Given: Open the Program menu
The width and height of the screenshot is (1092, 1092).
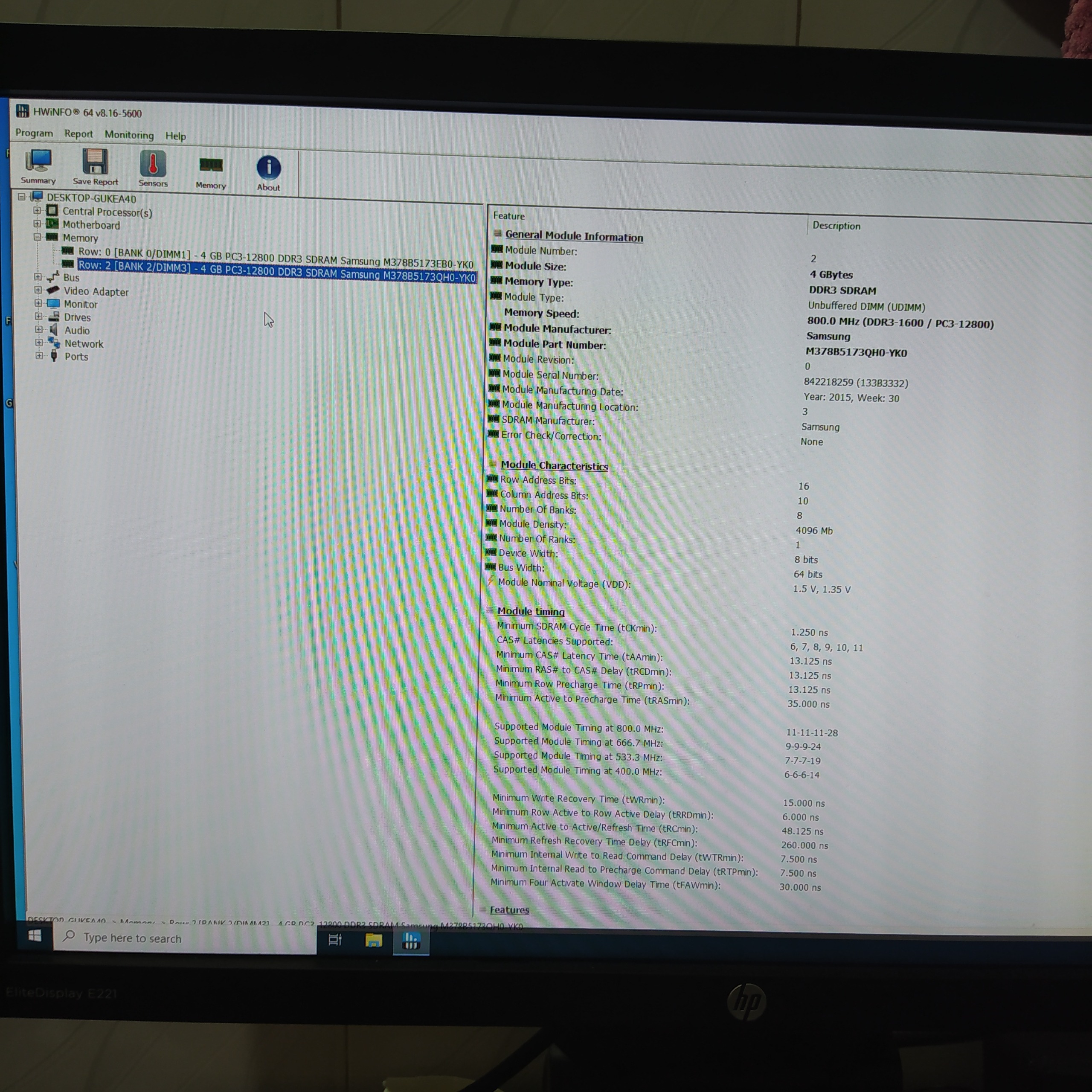Looking at the screenshot, I should click(x=34, y=133).
